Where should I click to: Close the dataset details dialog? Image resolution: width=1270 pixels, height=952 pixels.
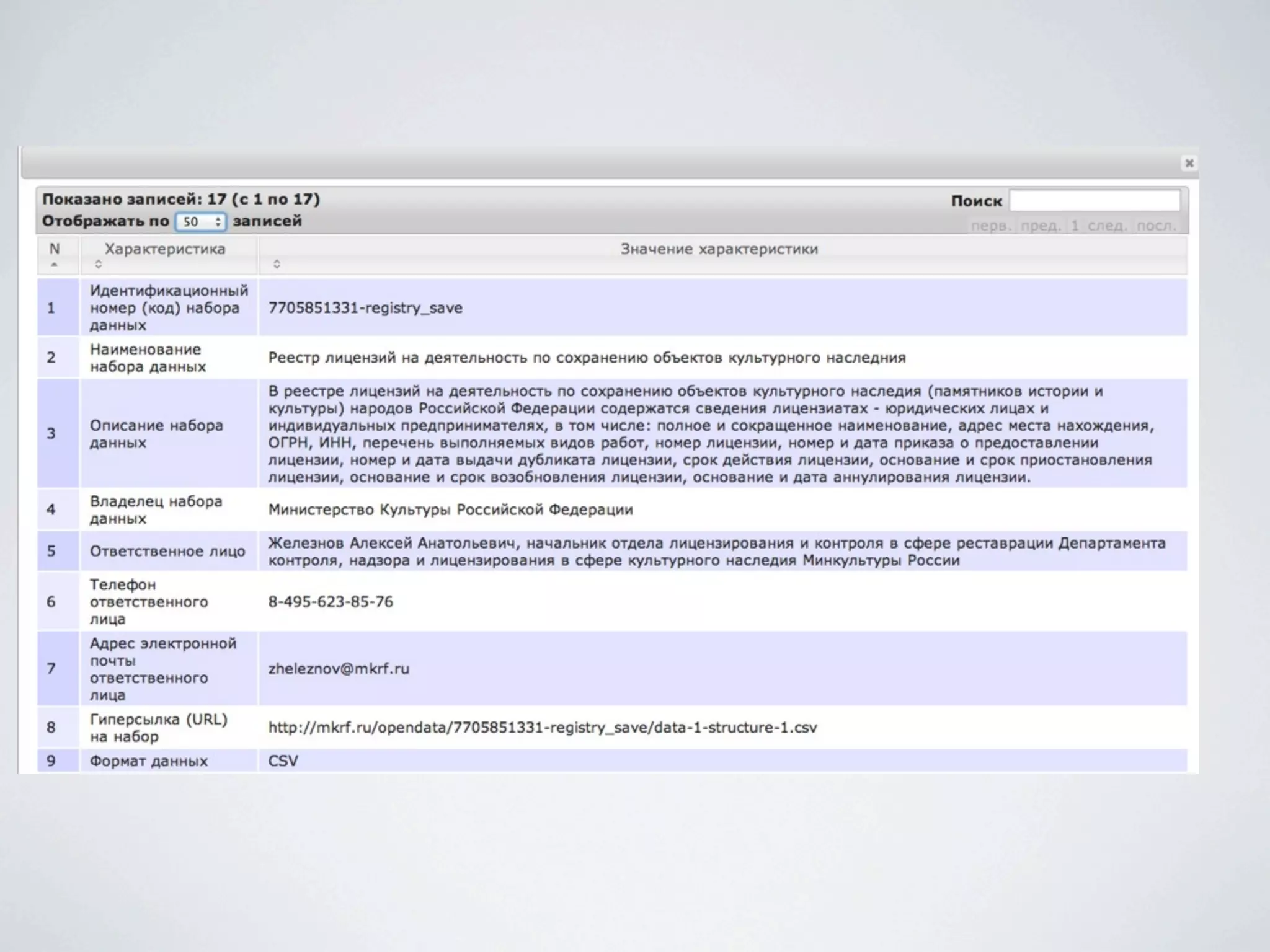[x=1189, y=163]
